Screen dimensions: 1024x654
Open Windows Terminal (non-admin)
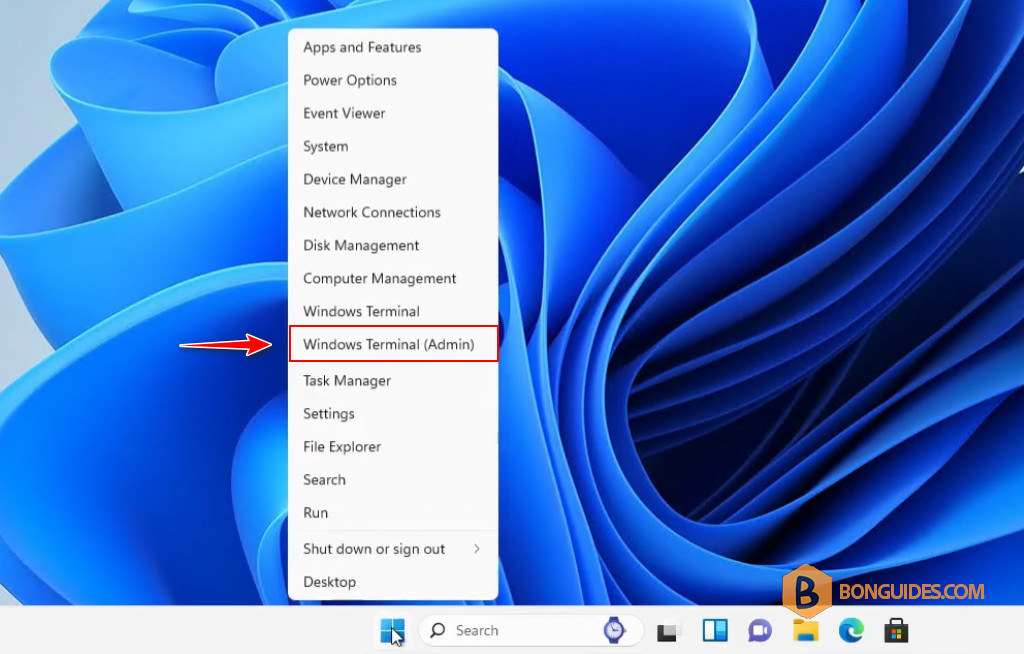point(392,311)
